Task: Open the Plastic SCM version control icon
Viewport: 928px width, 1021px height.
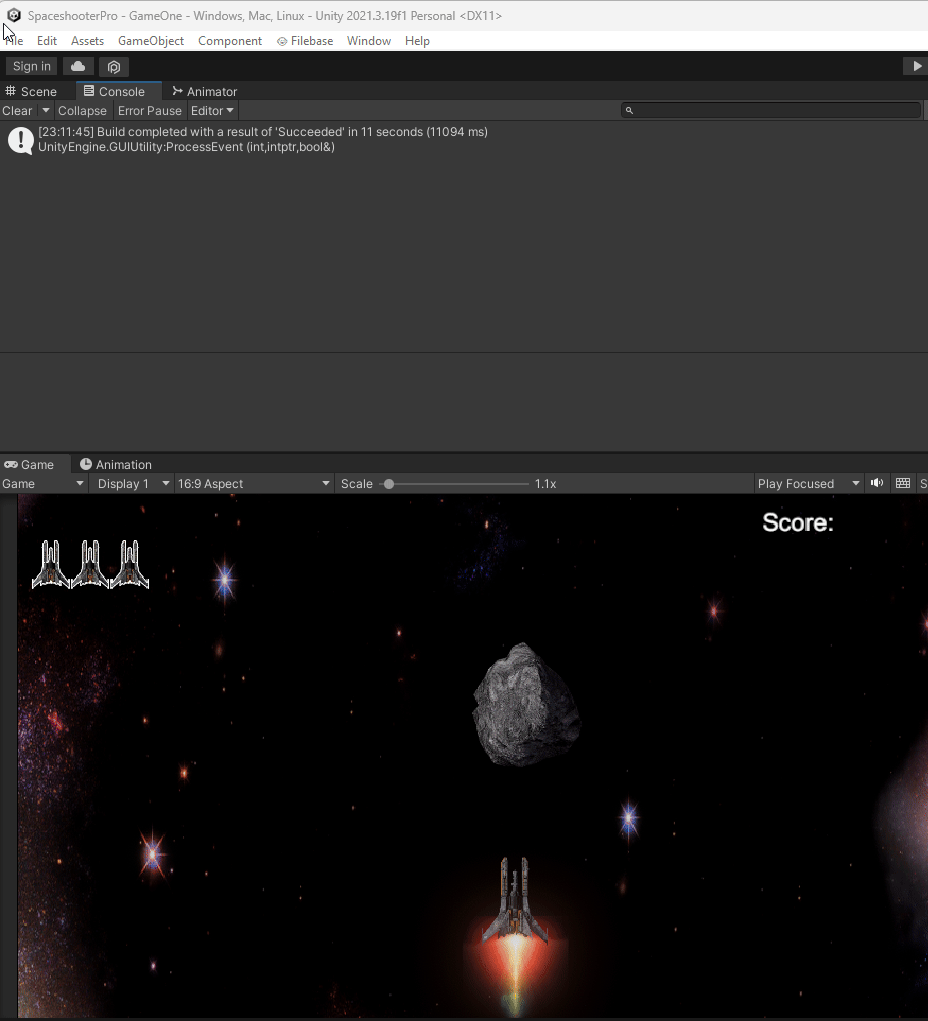Action: 113,66
